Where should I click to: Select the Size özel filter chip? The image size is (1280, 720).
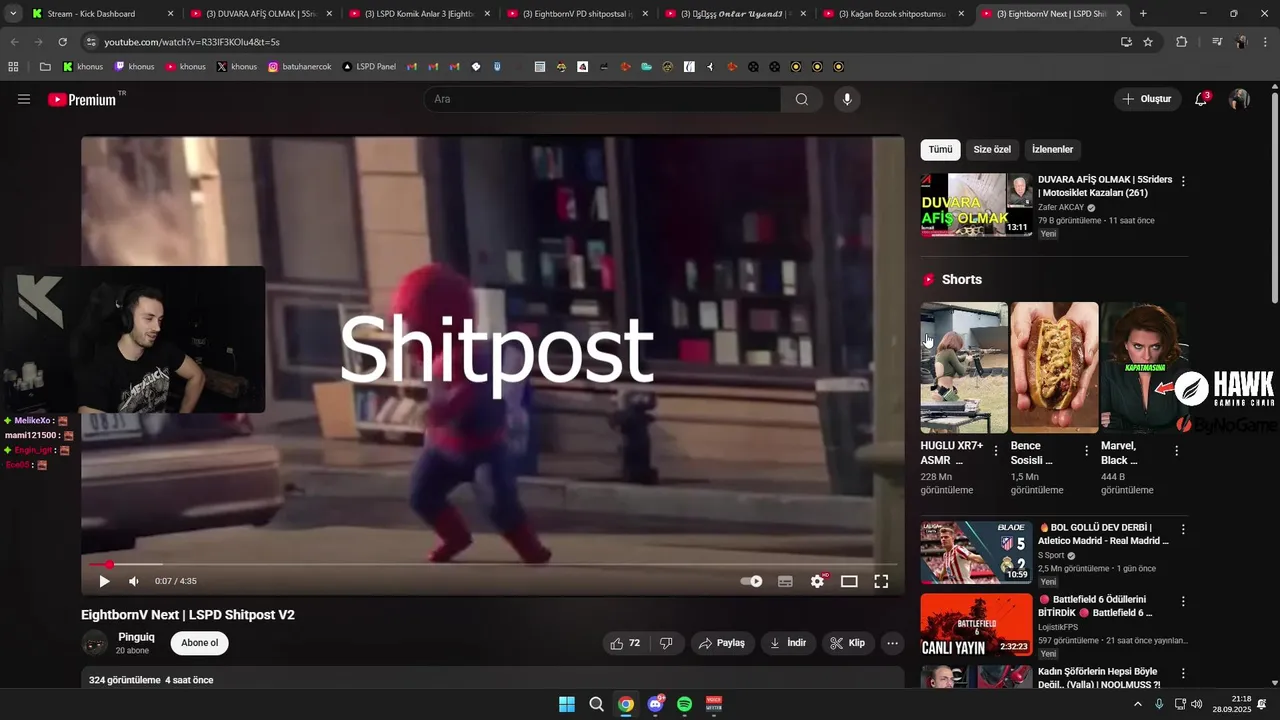992,150
